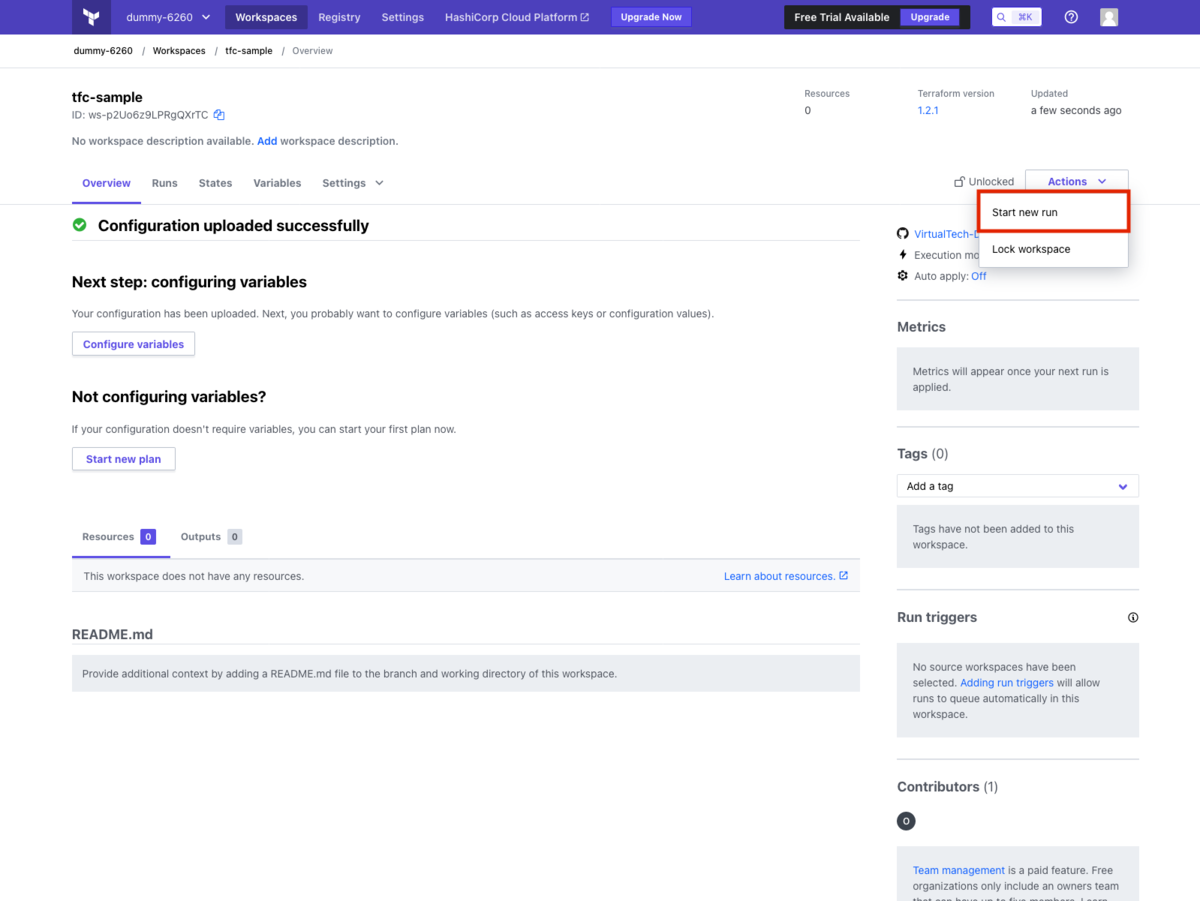1200x901 pixels.
Task: Click the gear icon beside Auto apply
Action: [903, 276]
